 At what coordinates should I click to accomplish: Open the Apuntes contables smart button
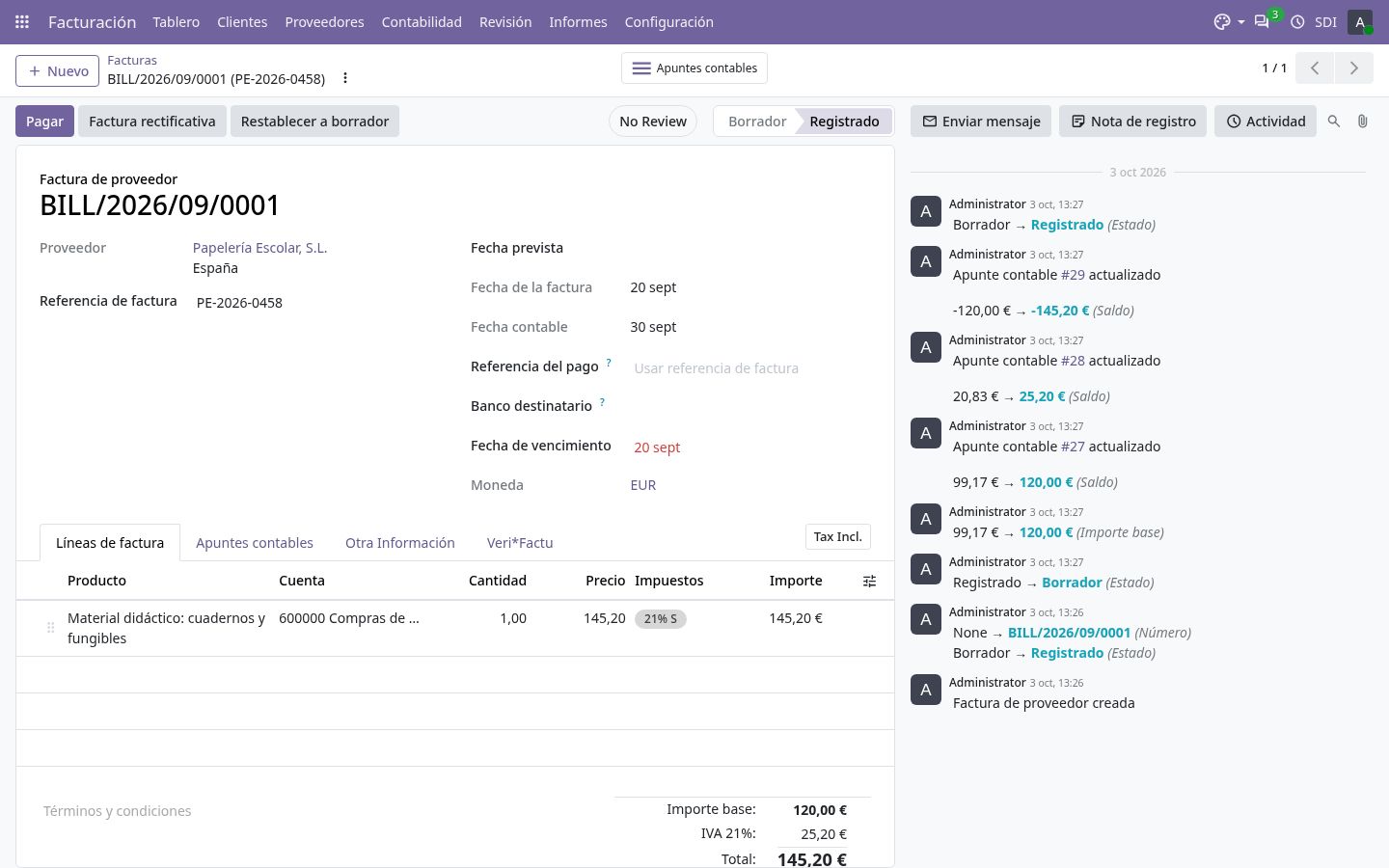(x=694, y=68)
